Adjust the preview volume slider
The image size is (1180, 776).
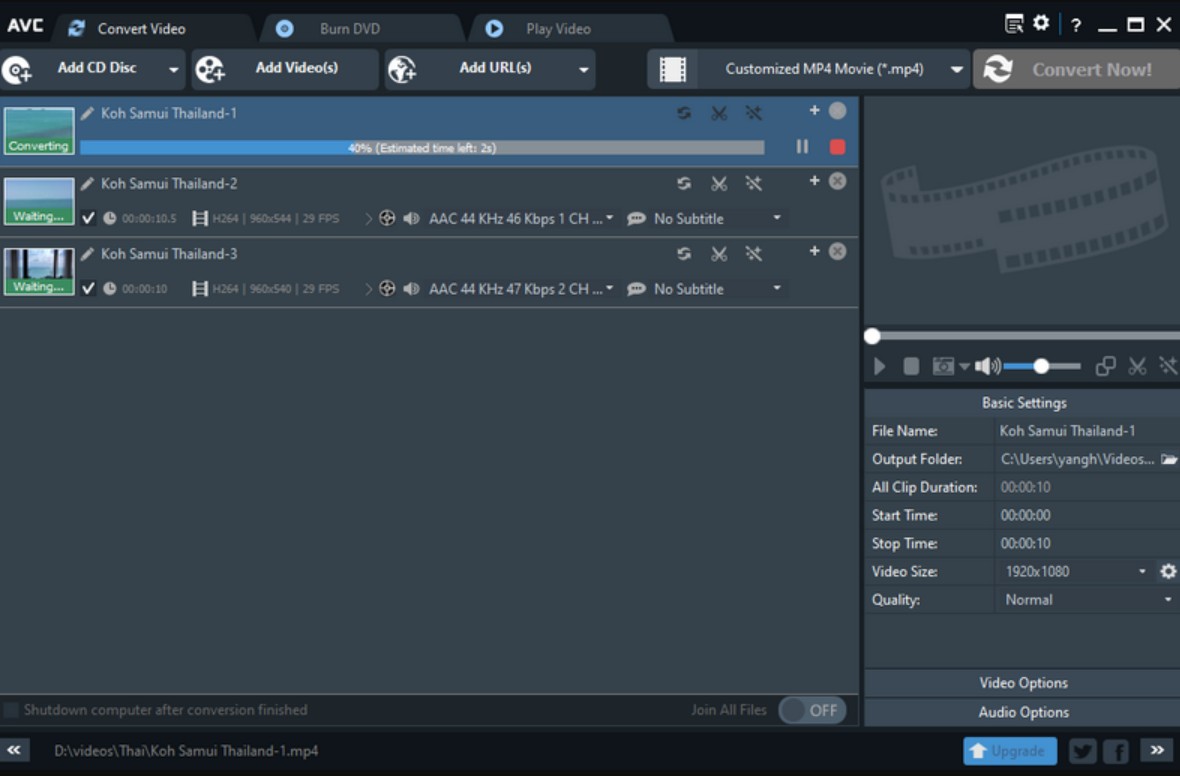(1042, 367)
